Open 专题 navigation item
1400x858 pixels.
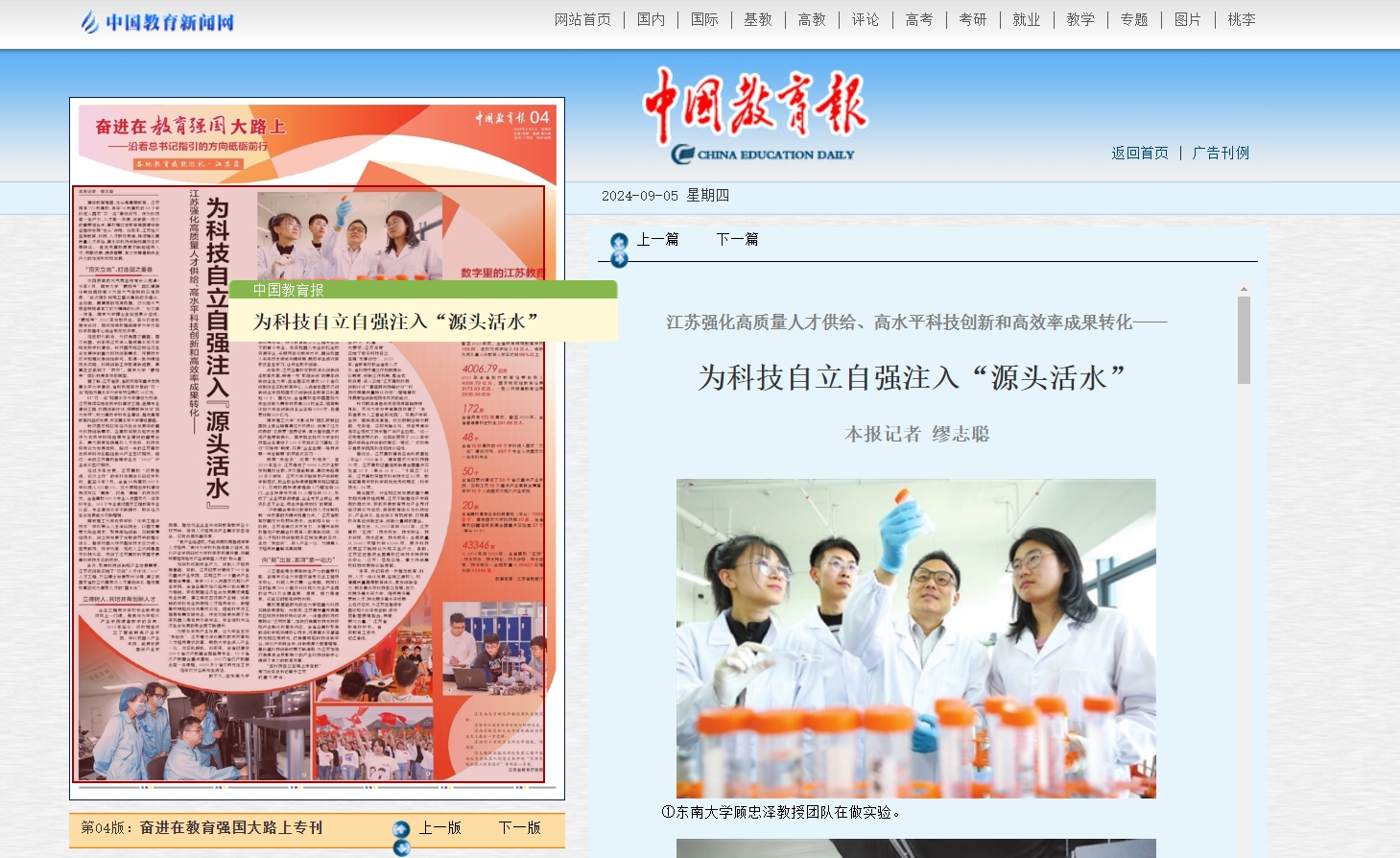pos(1134,19)
